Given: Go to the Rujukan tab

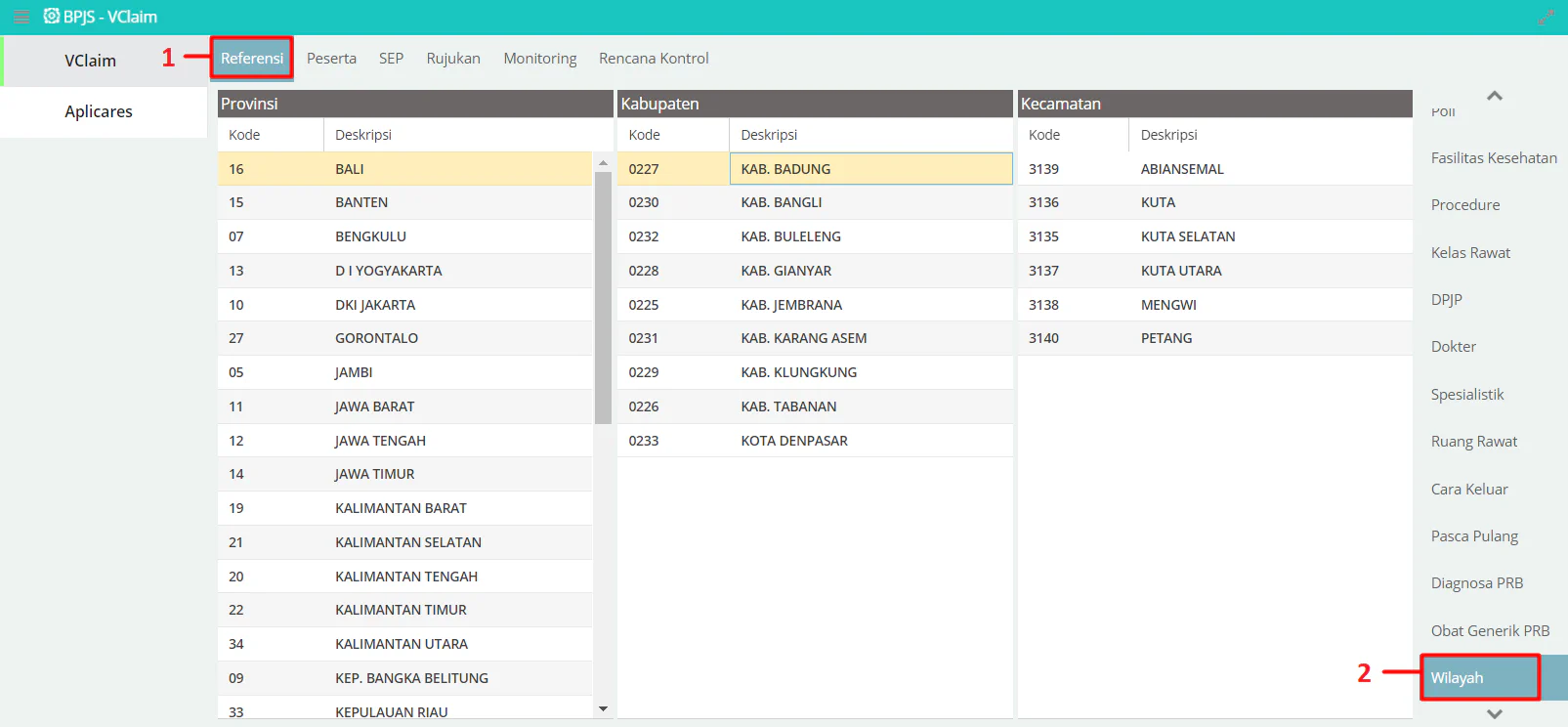Looking at the screenshot, I should coord(453,59).
